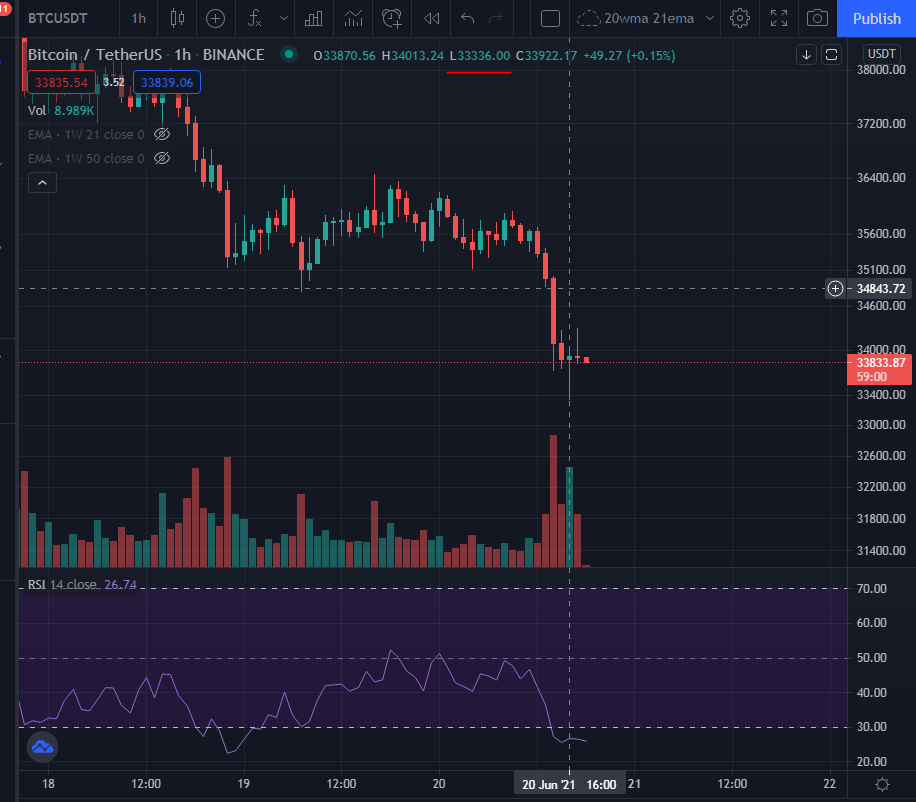The height and width of the screenshot is (802, 916).
Task: Click the RSI value 26.74
Action: coord(120,584)
